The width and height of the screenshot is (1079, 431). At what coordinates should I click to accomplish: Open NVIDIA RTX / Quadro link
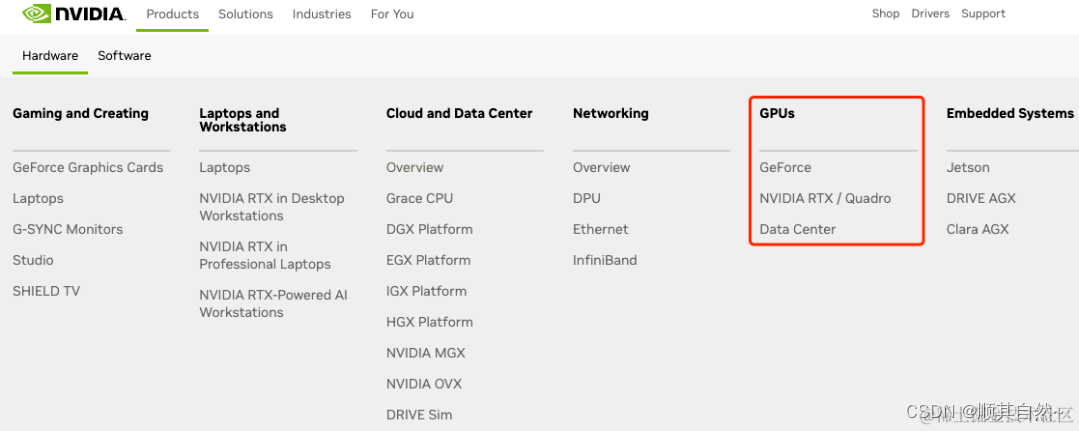point(825,199)
